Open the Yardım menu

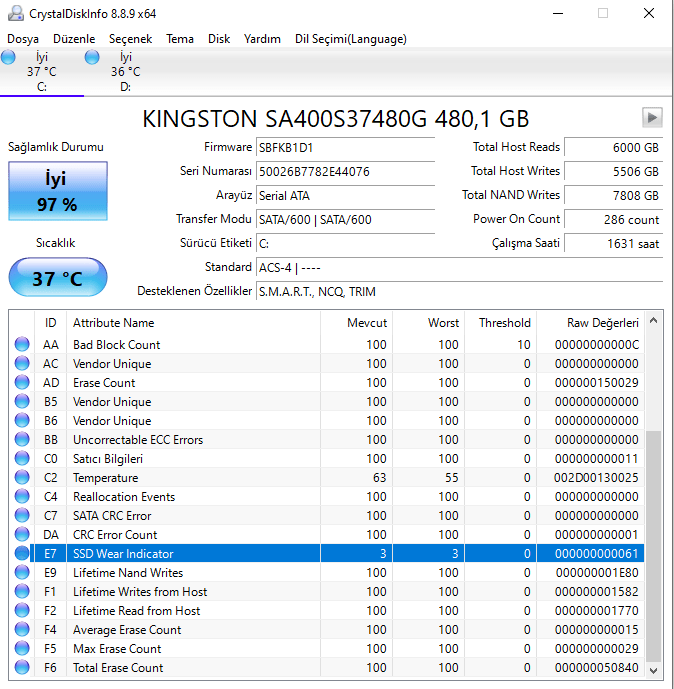pyautogui.click(x=262, y=39)
